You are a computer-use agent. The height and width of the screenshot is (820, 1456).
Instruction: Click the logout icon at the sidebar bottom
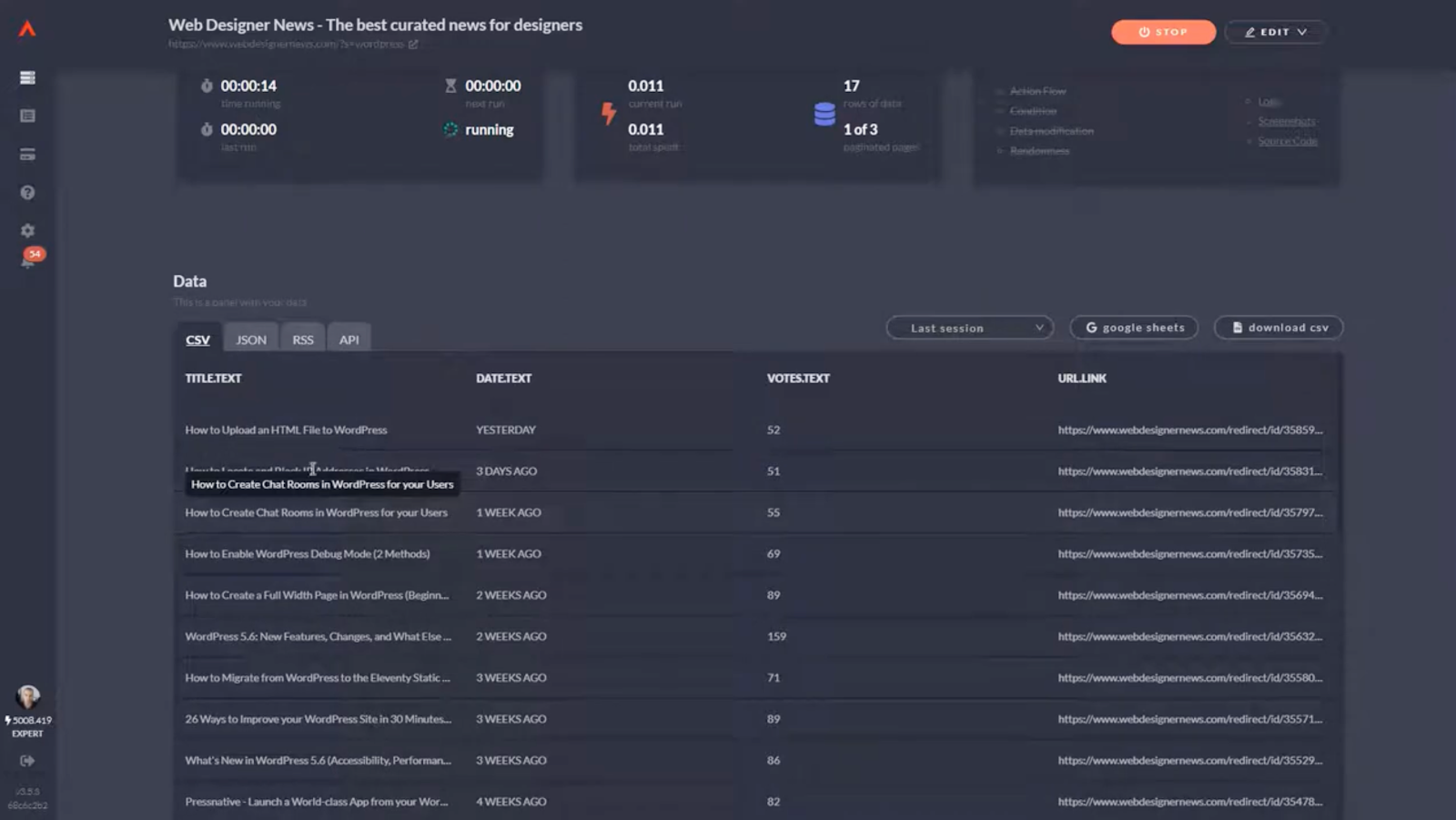[27, 761]
